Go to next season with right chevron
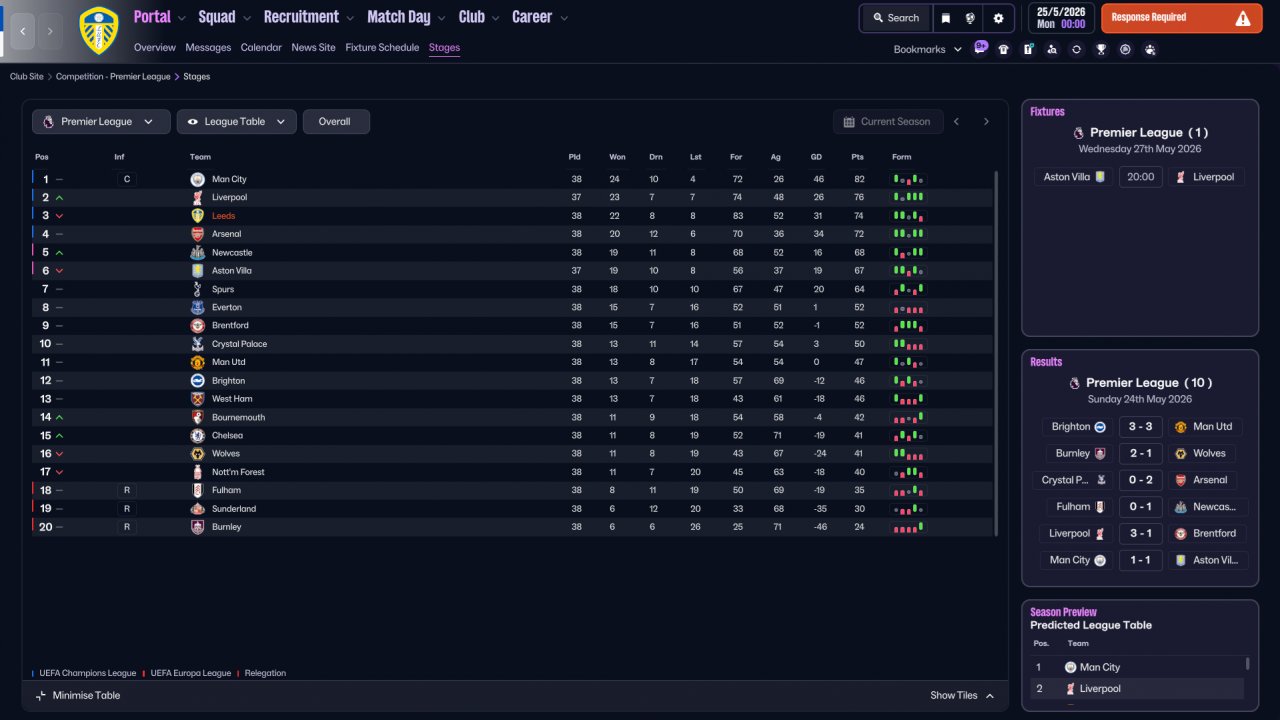The image size is (1280, 720). (986, 122)
